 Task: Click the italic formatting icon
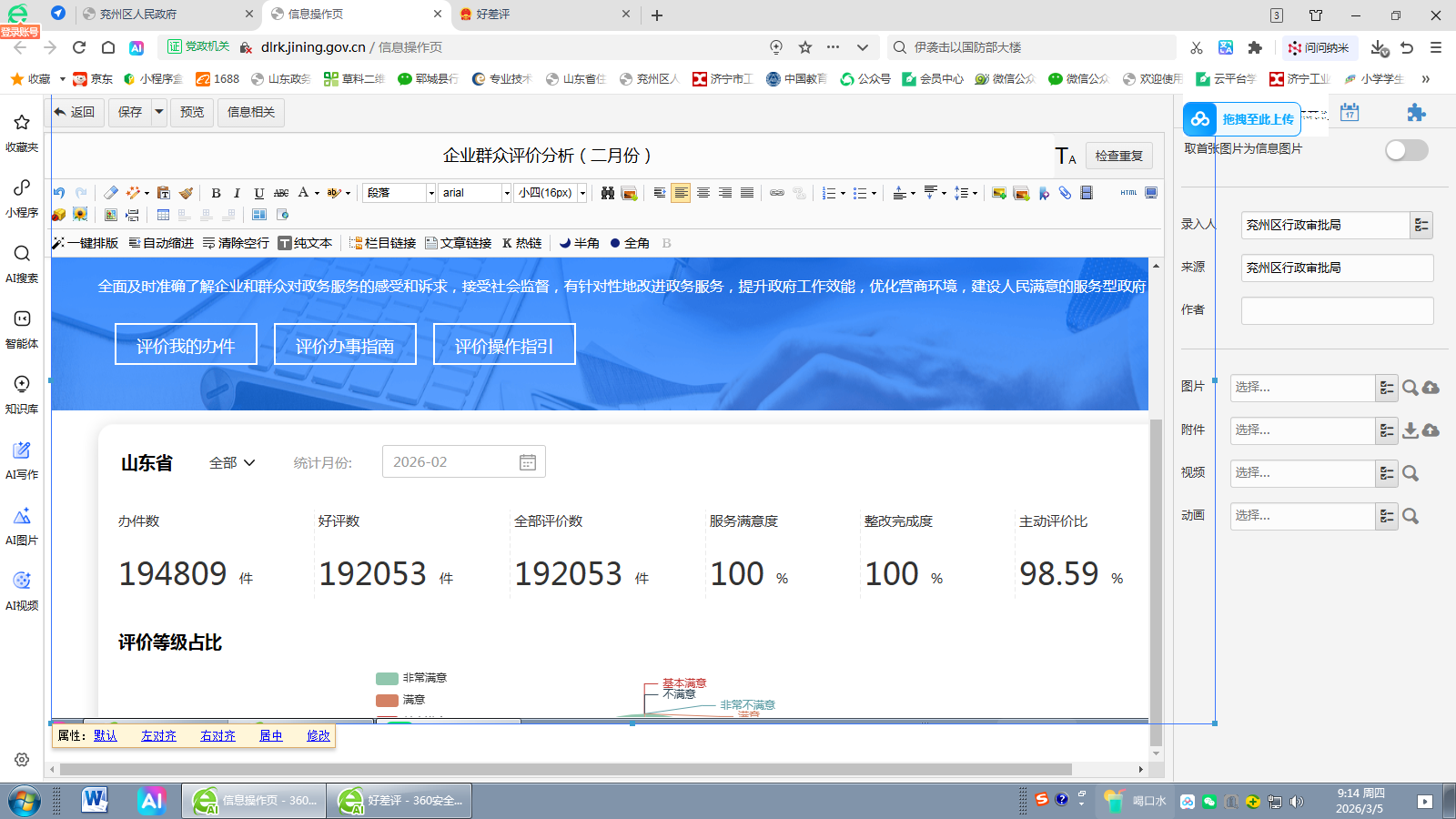coord(237,193)
